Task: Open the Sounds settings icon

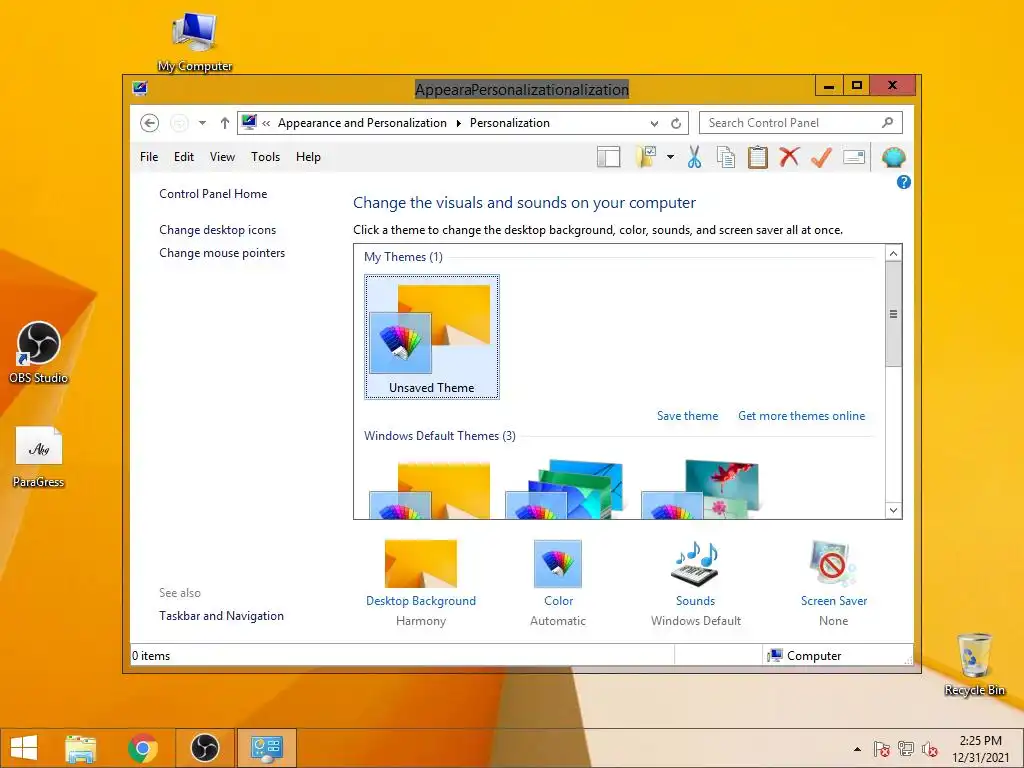Action: [696, 564]
